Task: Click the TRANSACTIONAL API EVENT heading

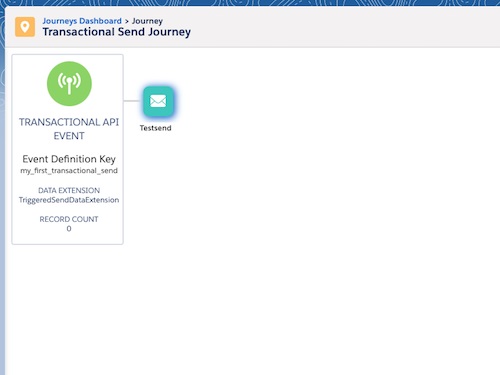Action: (69, 129)
